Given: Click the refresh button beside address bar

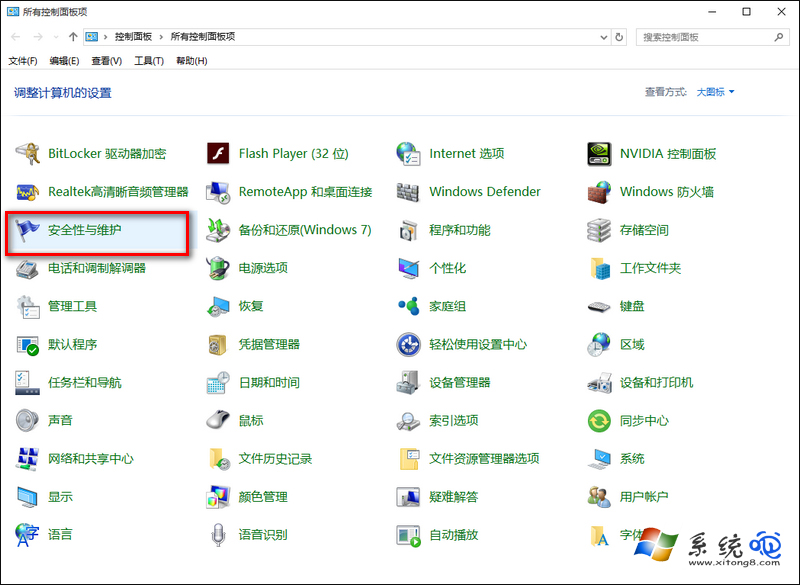Looking at the screenshot, I should [619, 37].
